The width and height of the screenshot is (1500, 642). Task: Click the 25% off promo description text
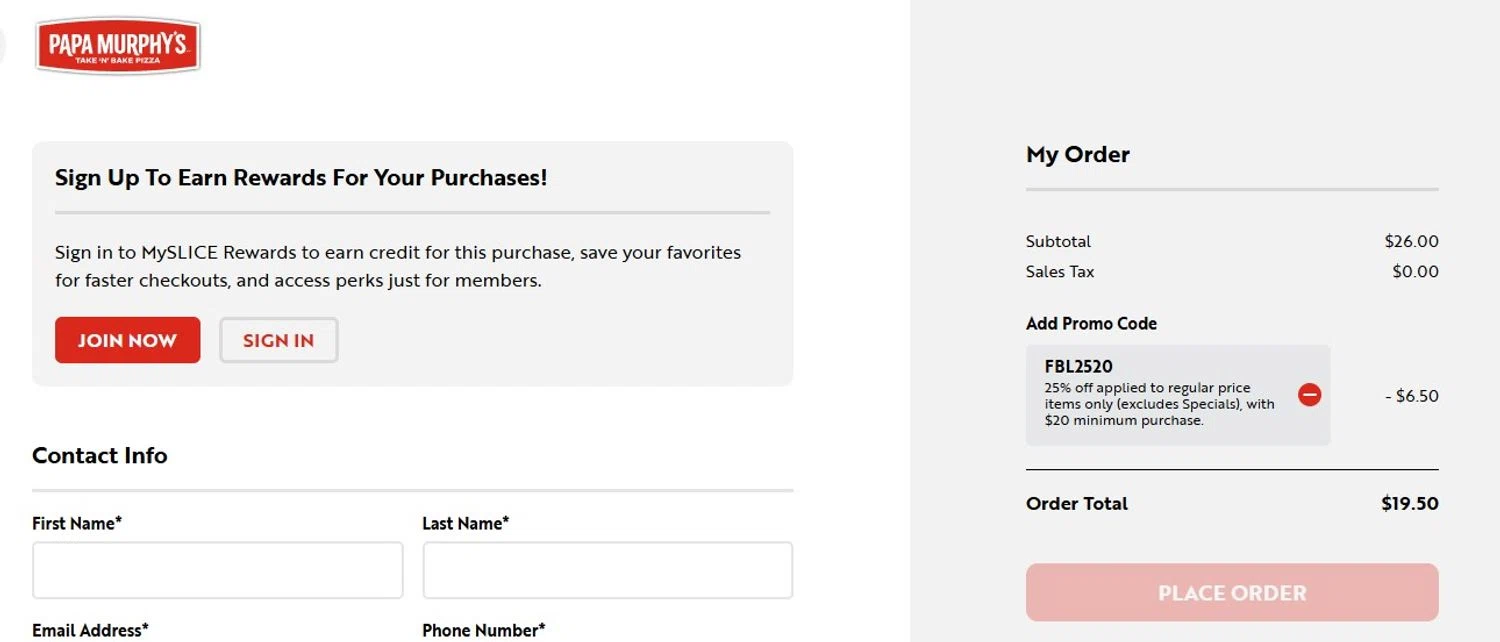coord(1160,404)
